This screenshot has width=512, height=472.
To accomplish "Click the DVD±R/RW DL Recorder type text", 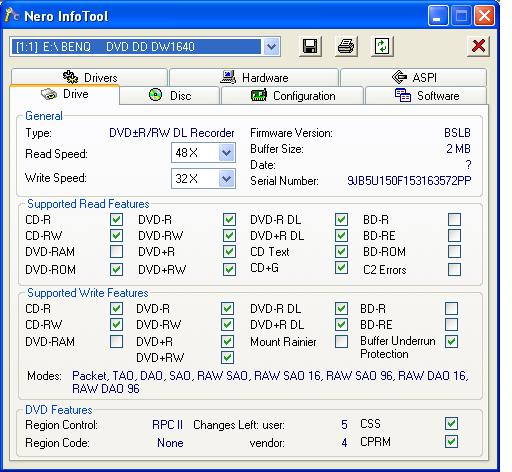I will (x=172, y=133).
